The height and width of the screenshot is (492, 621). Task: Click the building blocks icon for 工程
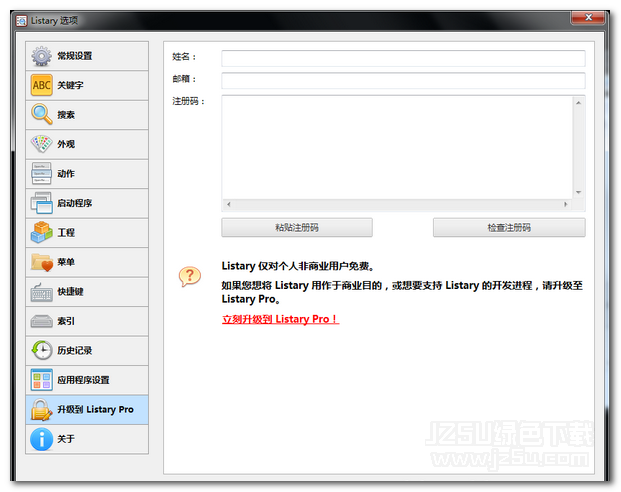click(42, 232)
